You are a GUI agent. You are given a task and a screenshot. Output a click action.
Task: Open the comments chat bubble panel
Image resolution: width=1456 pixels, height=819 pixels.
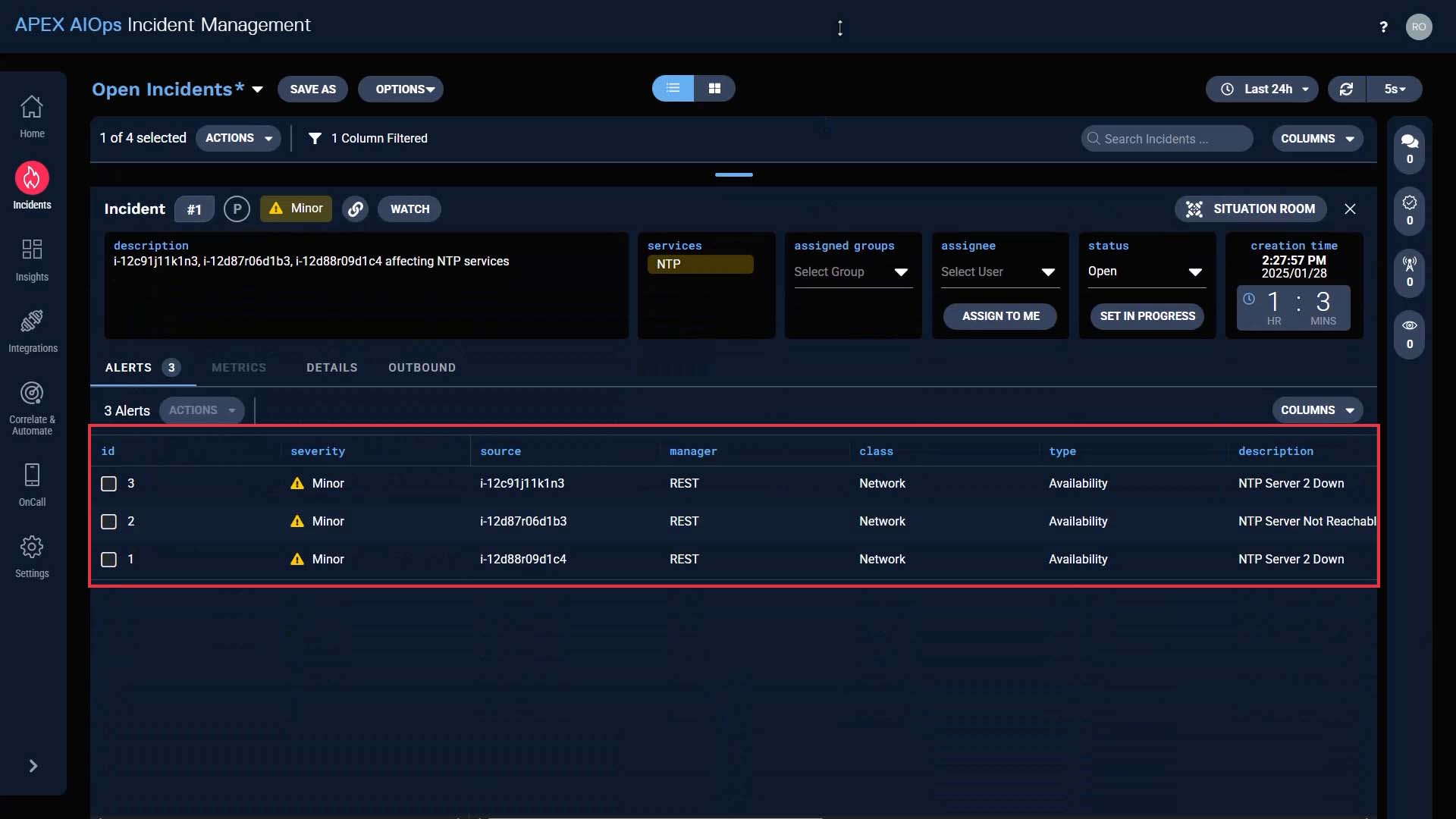coord(1410,149)
